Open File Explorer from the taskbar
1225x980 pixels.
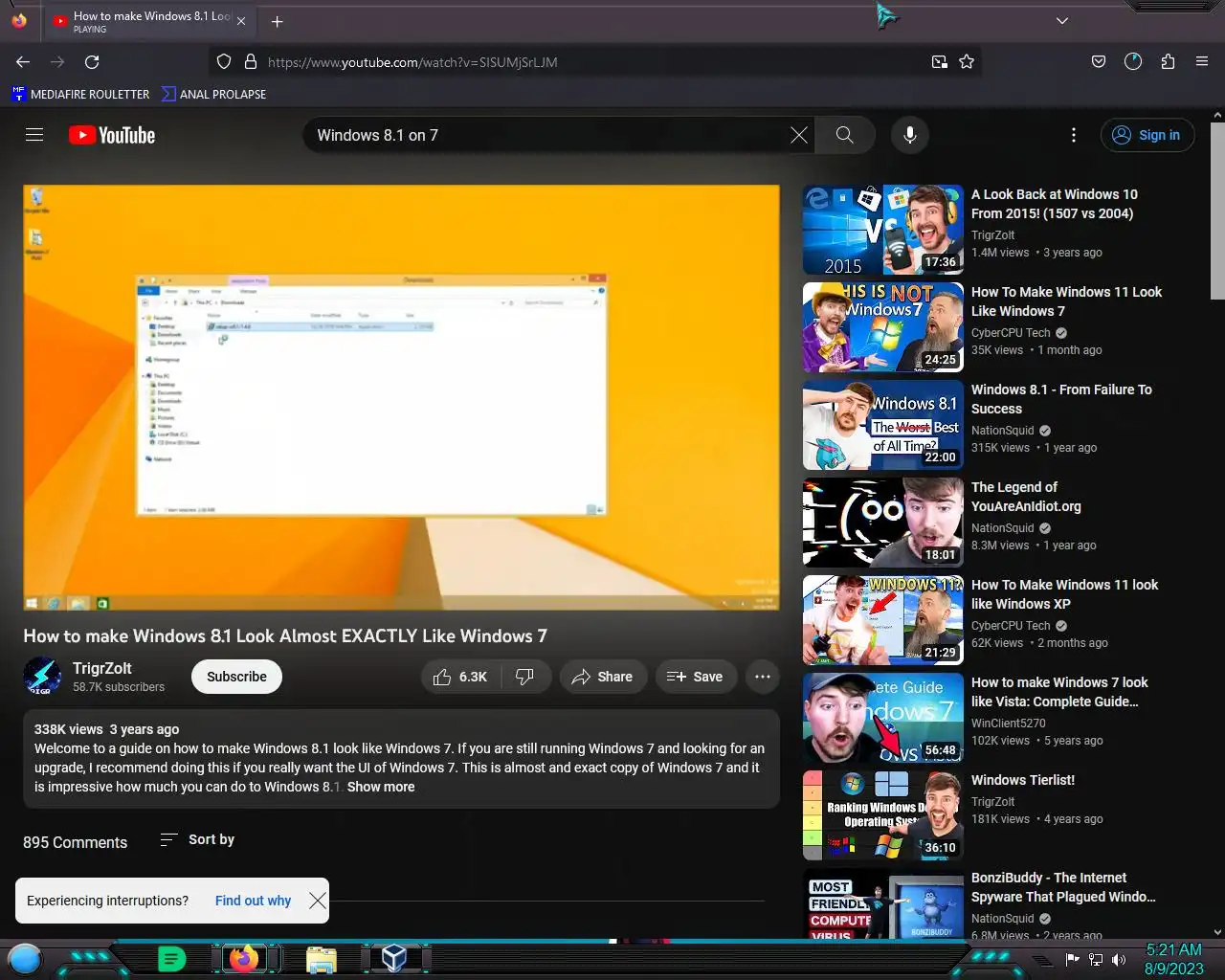(322, 959)
